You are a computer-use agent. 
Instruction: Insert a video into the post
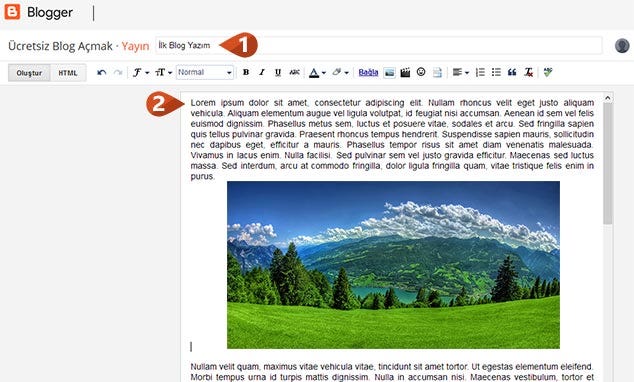405,73
